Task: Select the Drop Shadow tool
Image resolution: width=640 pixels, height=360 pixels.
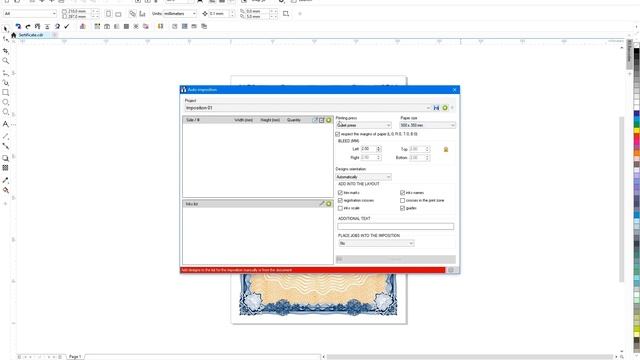Action: point(5,158)
